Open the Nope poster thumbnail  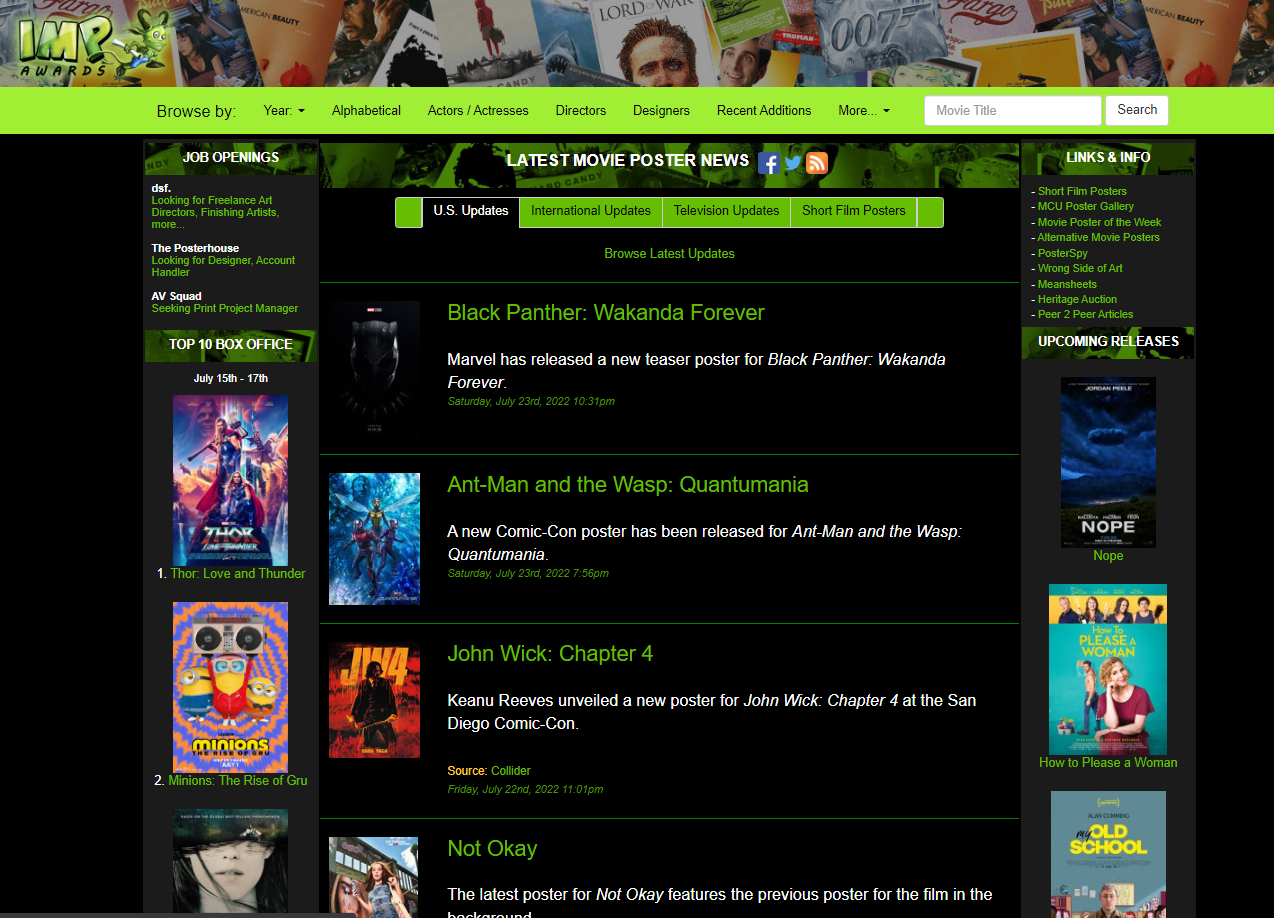click(x=1108, y=462)
